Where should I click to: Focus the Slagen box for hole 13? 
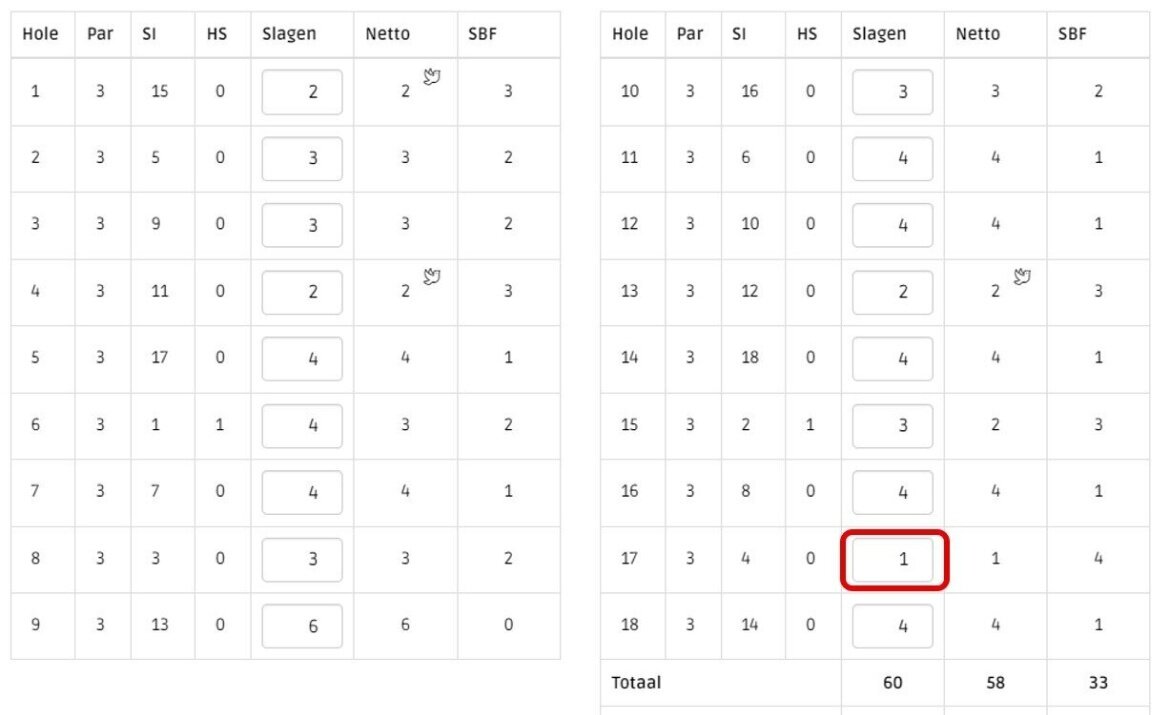(892, 292)
